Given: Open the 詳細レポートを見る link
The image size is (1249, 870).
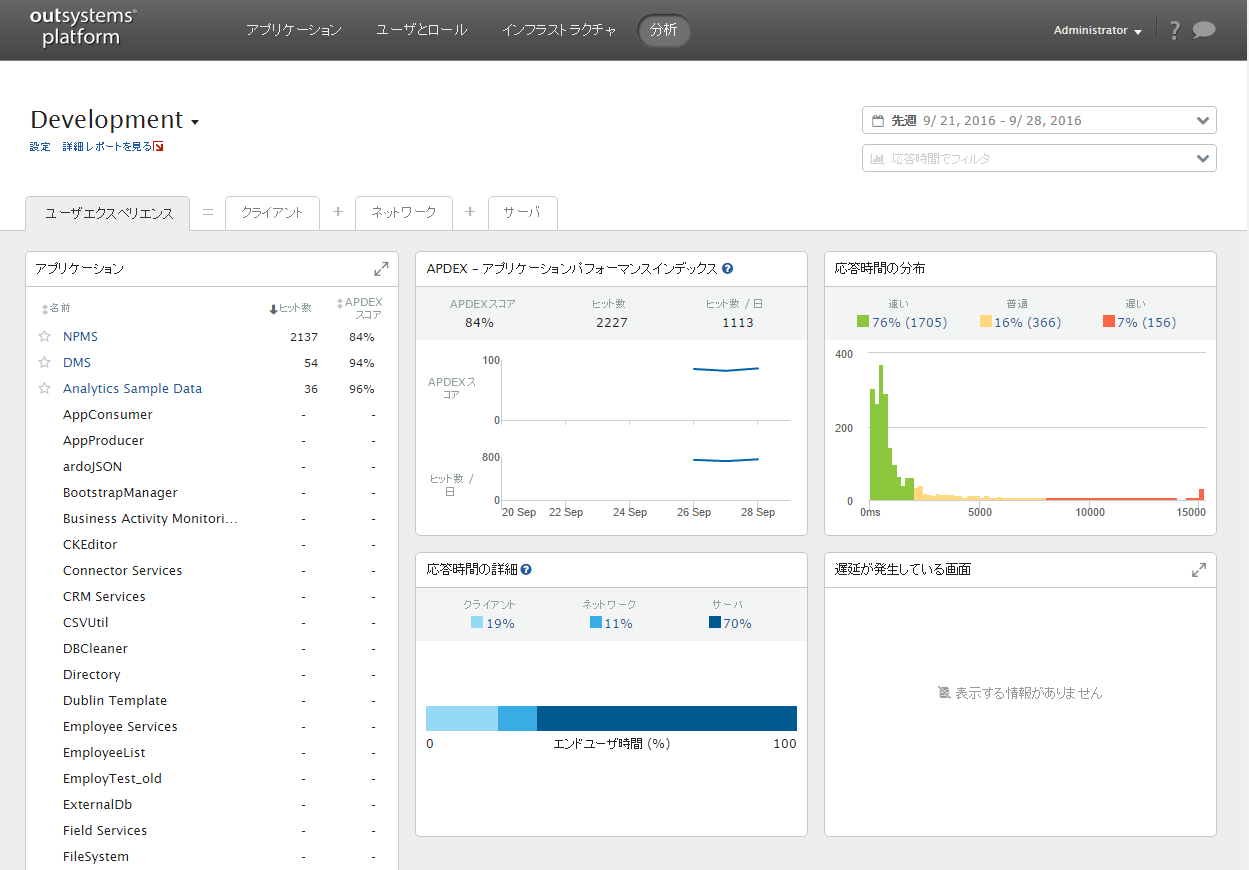Looking at the screenshot, I should tap(108, 147).
